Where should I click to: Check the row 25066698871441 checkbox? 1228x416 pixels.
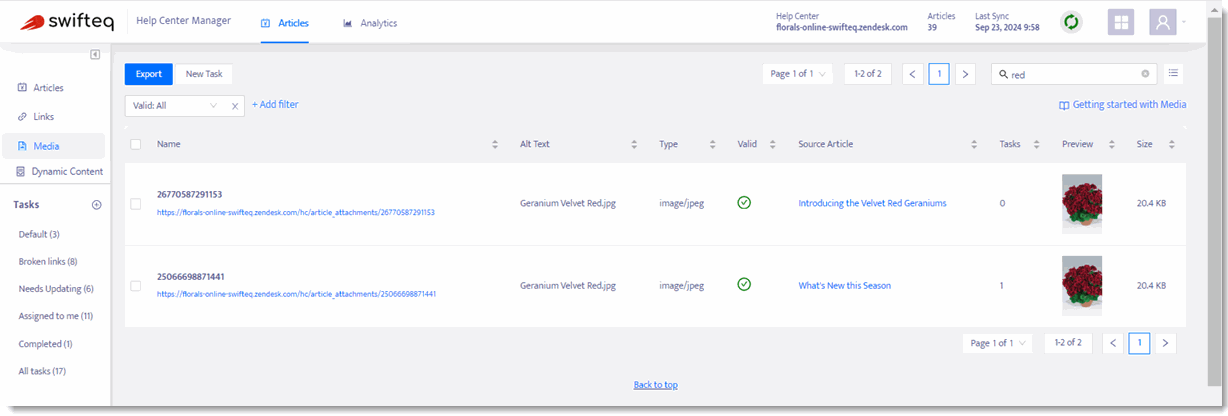point(136,286)
